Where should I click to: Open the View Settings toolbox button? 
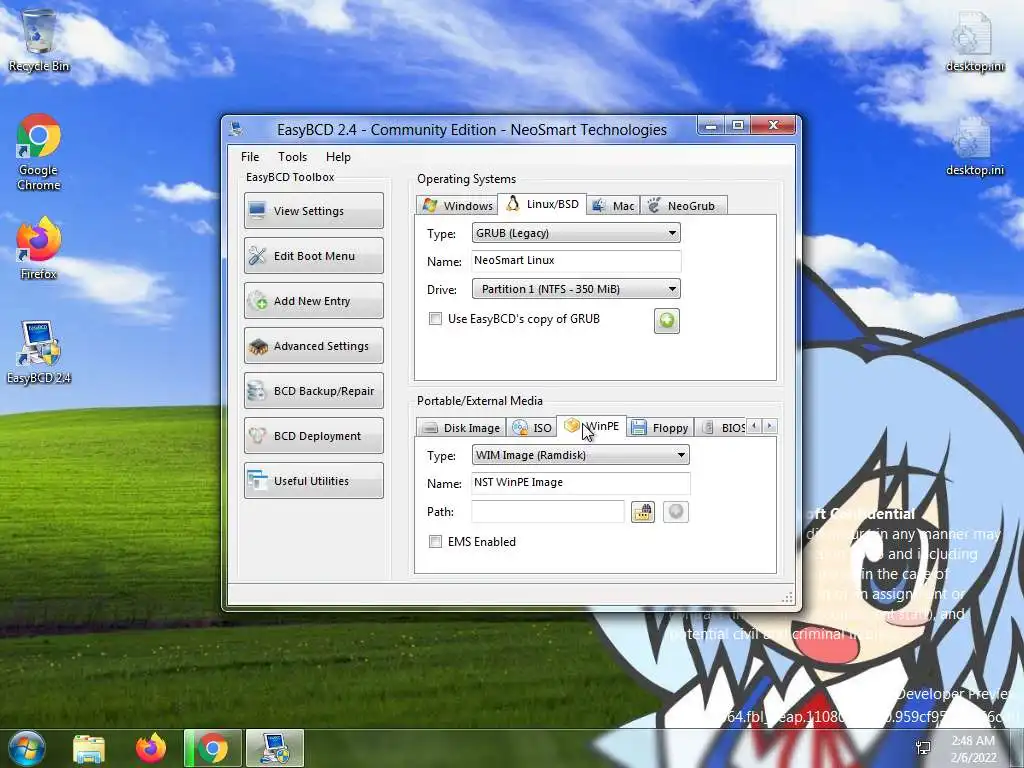313,210
